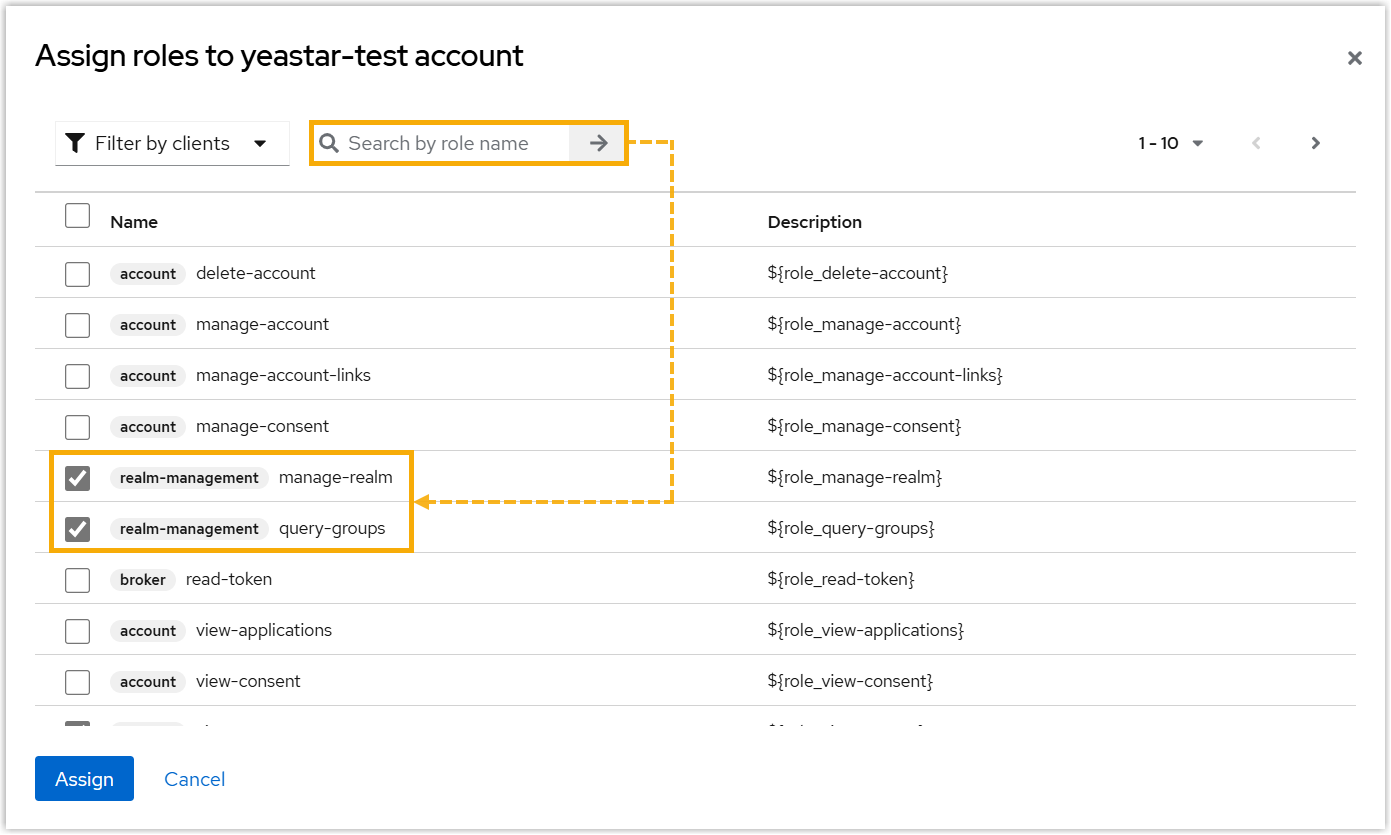Viewport: 1391px width, 835px height.
Task: Check the read-token broker role
Action: pos(78,580)
